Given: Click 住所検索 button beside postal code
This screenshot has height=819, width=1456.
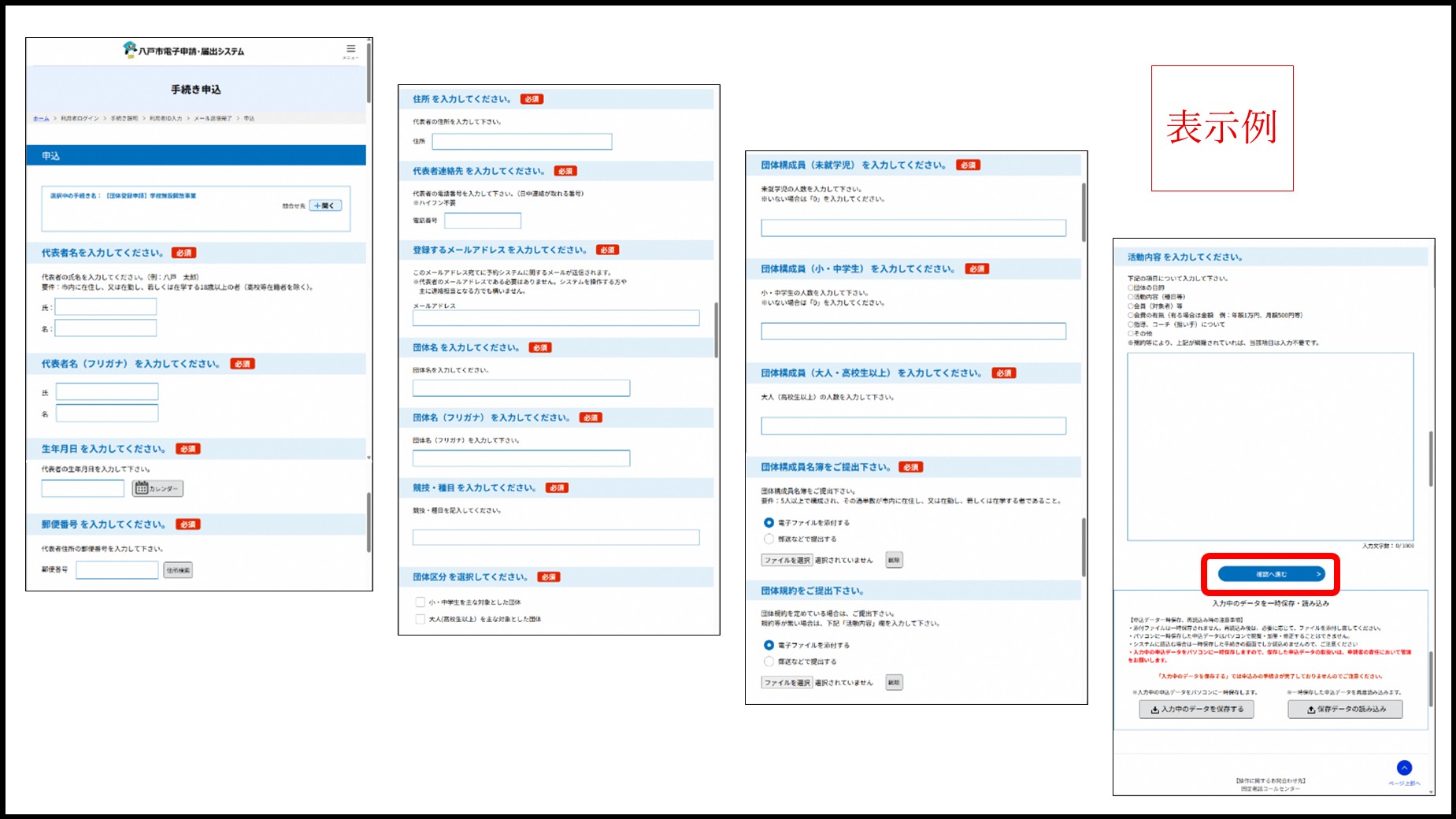Looking at the screenshot, I should pyautogui.click(x=178, y=570).
